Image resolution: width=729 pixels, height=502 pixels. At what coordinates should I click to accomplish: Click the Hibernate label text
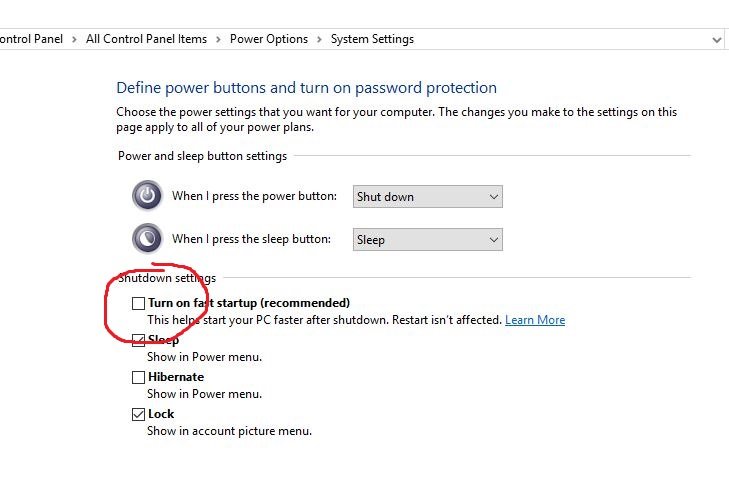pyautogui.click(x=176, y=377)
